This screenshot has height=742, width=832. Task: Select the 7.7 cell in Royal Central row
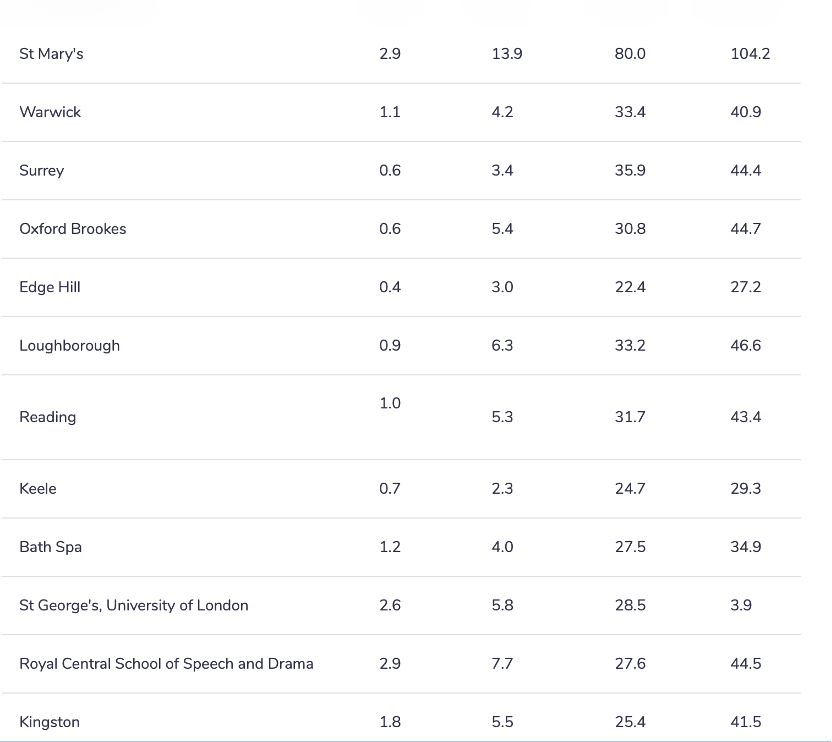click(x=502, y=664)
